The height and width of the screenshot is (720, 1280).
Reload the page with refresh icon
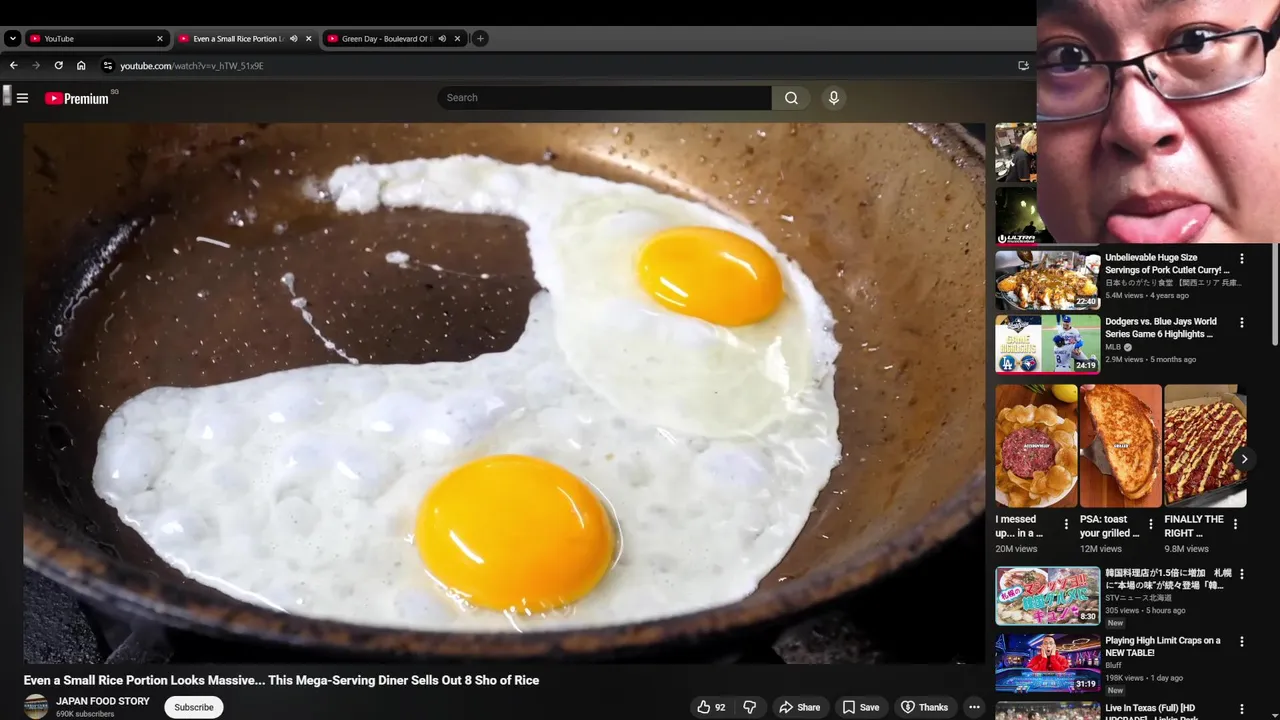[58, 66]
